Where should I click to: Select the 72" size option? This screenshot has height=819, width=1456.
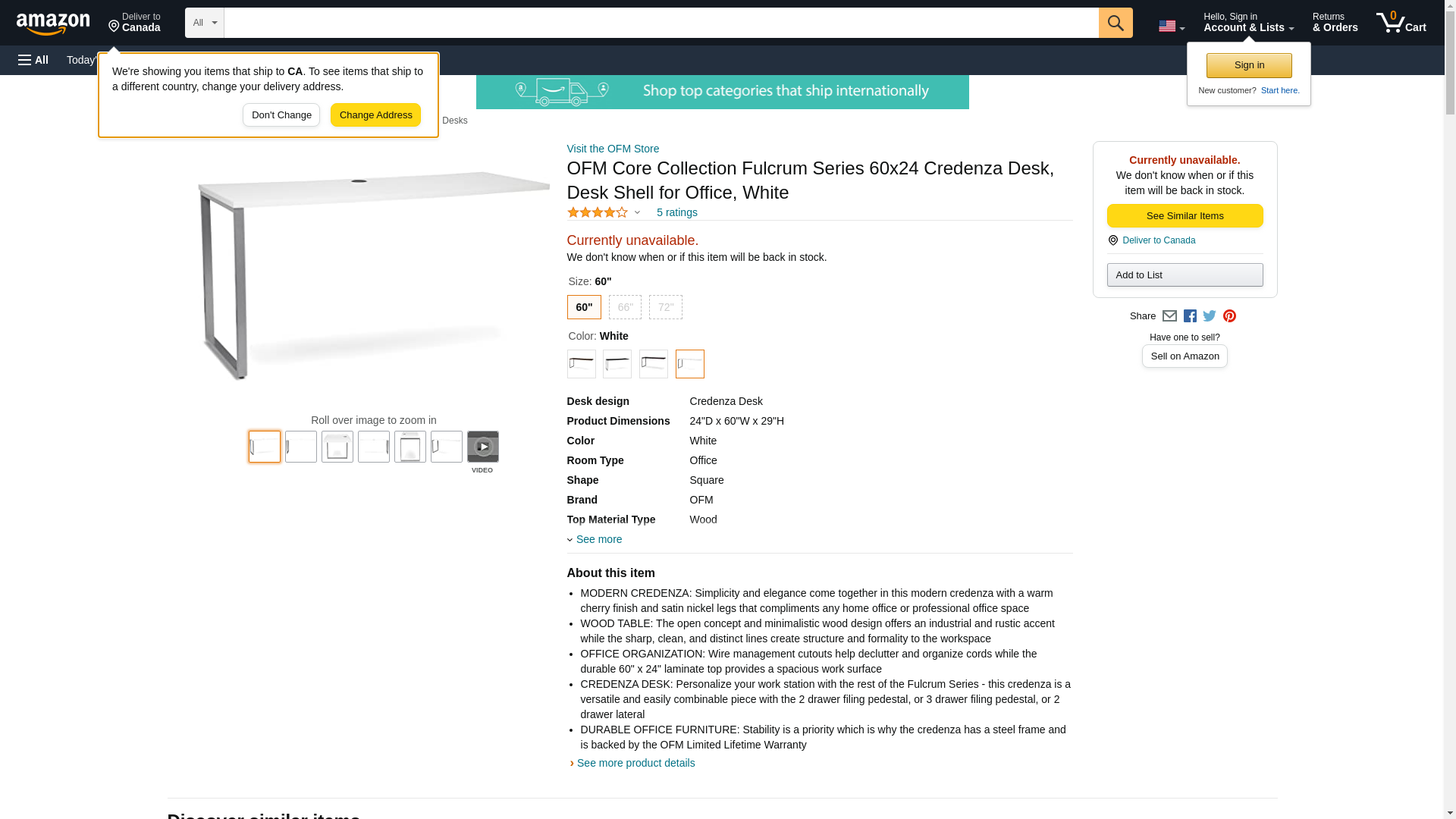pos(665,307)
